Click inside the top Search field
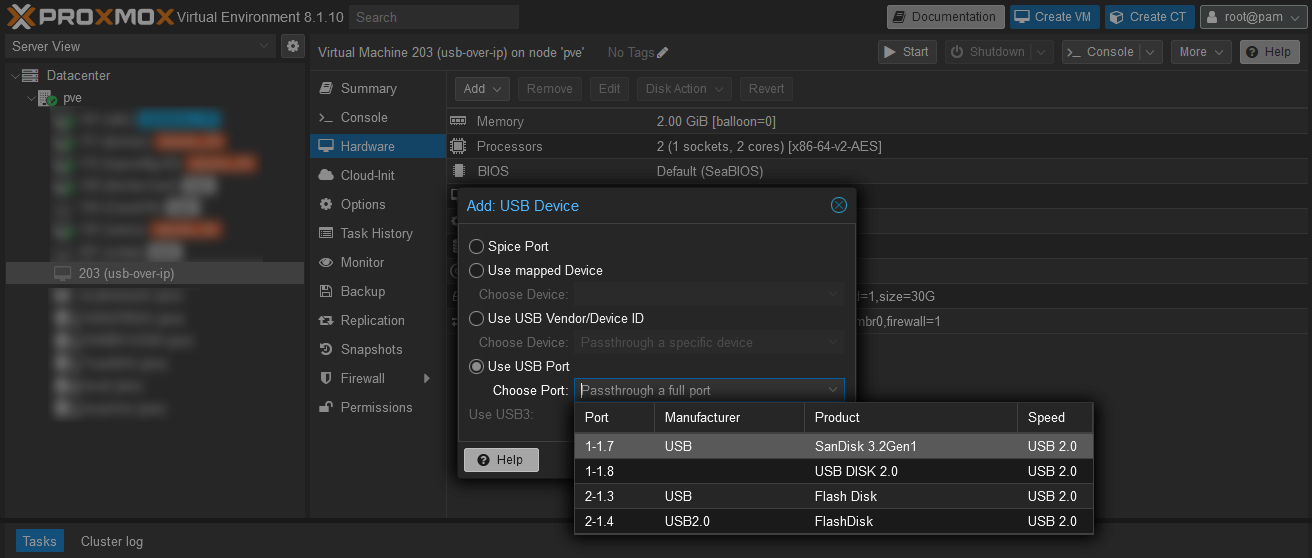 click(434, 17)
